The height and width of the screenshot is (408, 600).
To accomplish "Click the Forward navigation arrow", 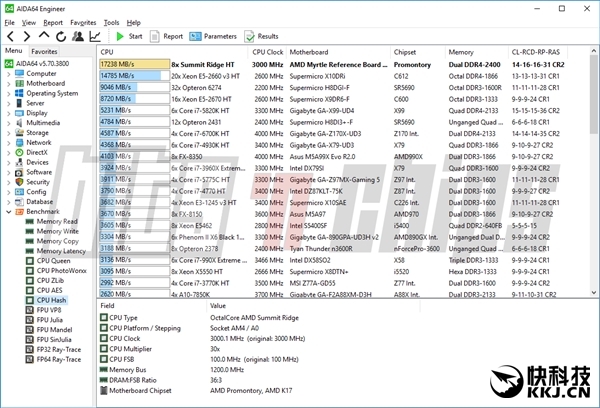I will click(25, 36).
